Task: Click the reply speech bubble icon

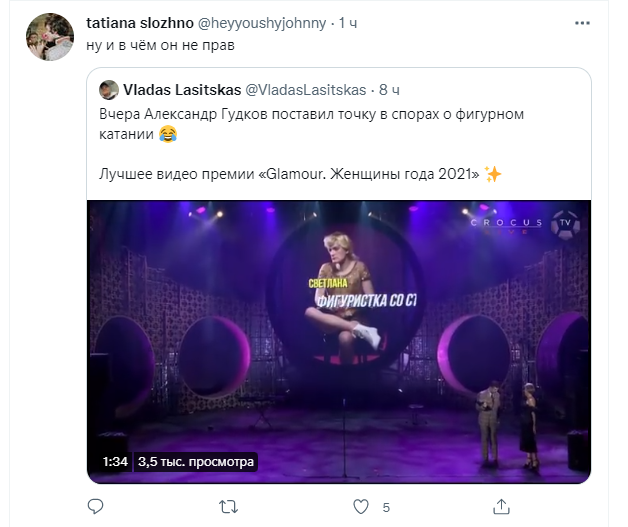Action: coord(96,506)
